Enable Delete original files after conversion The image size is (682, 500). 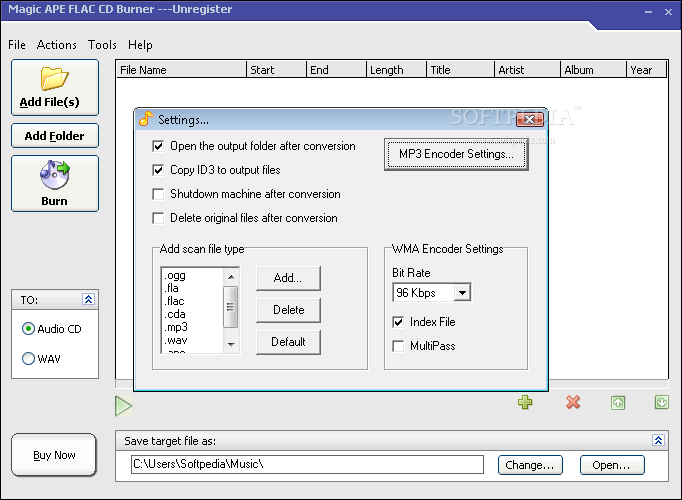point(158,218)
